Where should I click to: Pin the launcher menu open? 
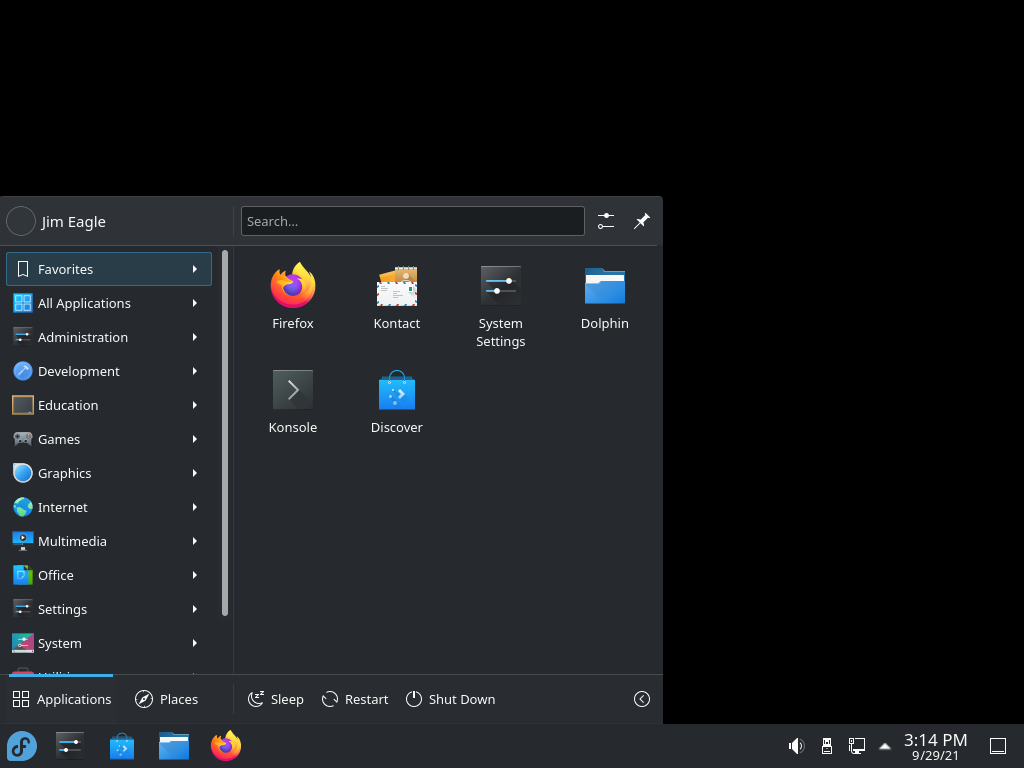[642, 221]
